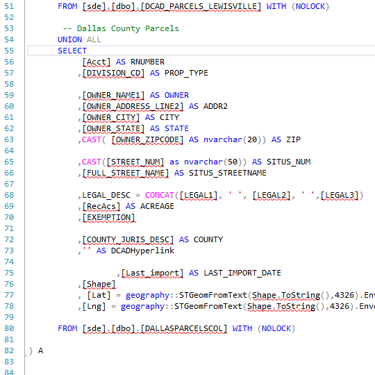The height and width of the screenshot is (375, 375).
Task: Click the [OWNER_ADDRESS_LINE2] column
Action: (133, 106)
